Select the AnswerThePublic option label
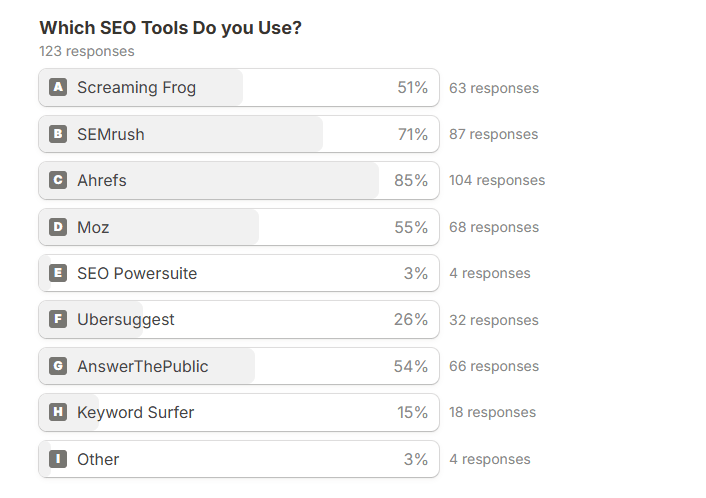The width and height of the screenshot is (706, 498). click(x=143, y=366)
